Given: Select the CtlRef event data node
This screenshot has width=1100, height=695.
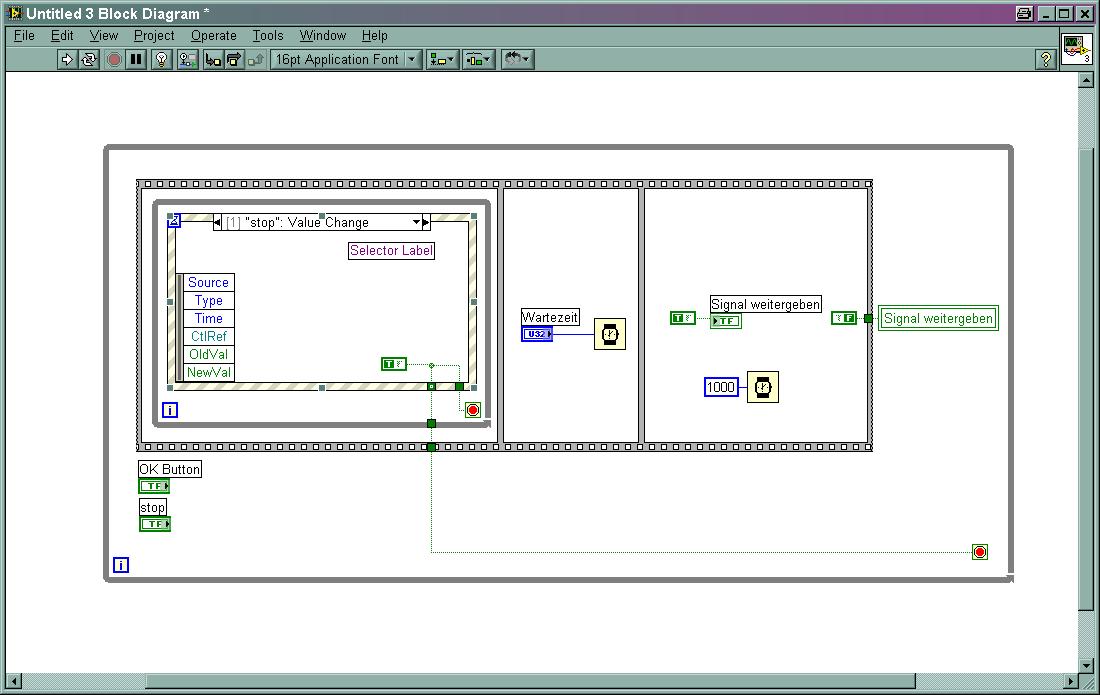Looking at the screenshot, I should point(208,337).
